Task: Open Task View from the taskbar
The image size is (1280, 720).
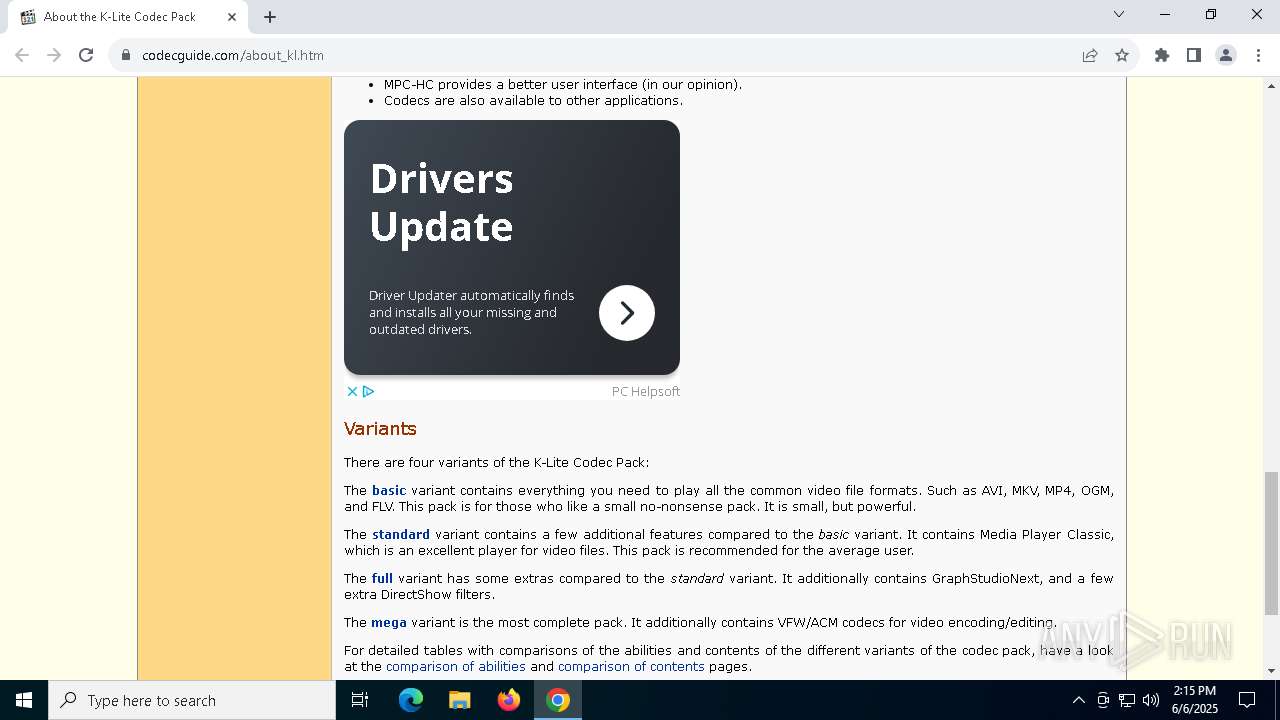Action: point(360,700)
